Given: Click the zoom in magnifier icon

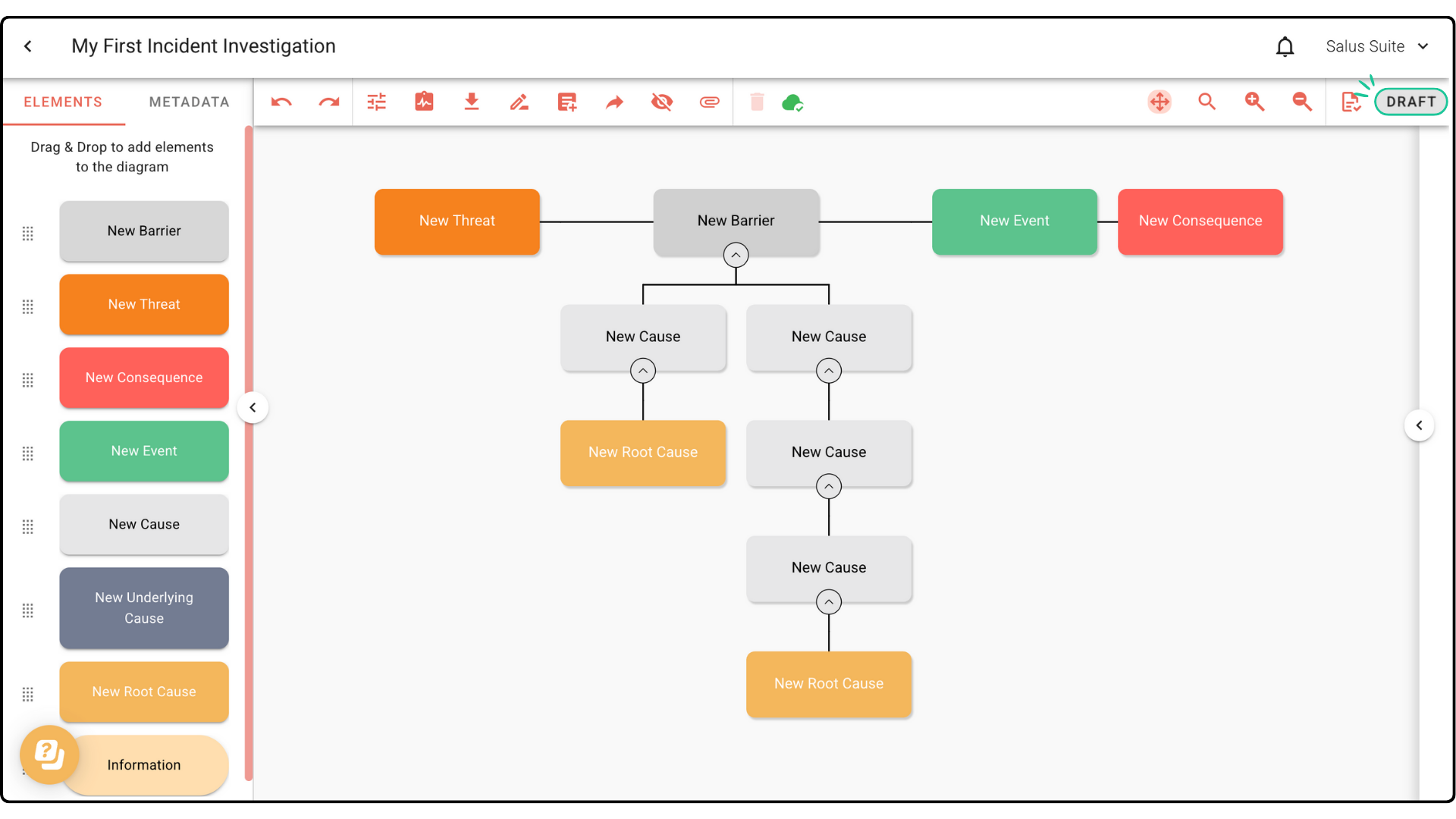Looking at the screenshot, I should pyautogui.click(x=1254, y=102).
